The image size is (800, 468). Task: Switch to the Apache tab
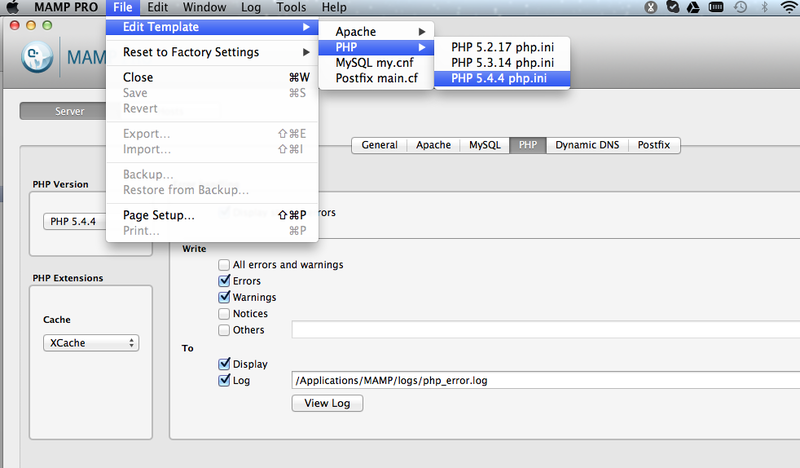point(433,145)
